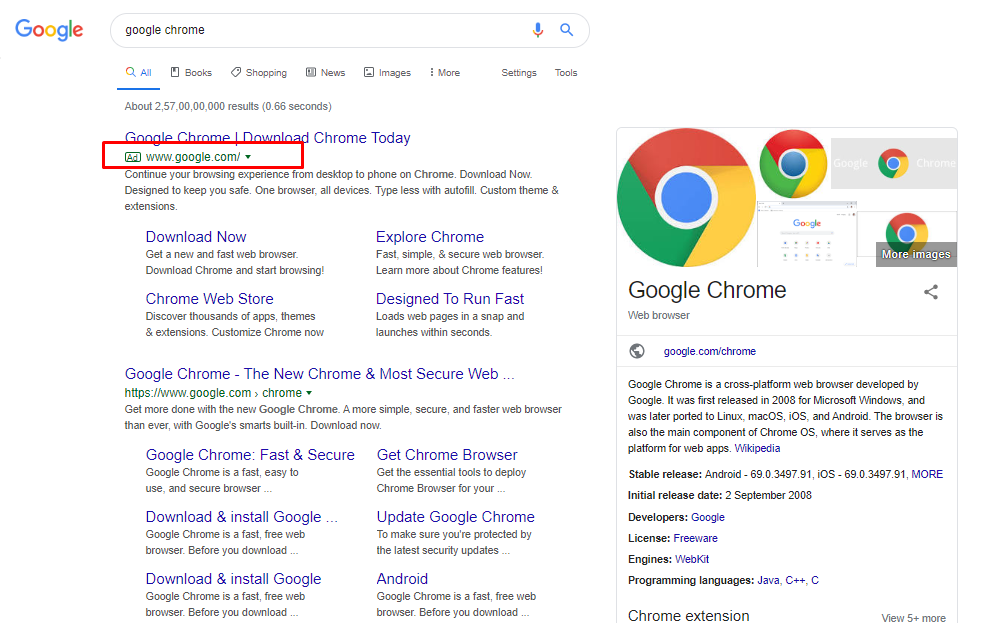Screen dimensions: 999x623
Task: Open the Wikipedia source link
Action: click(757, 448)
